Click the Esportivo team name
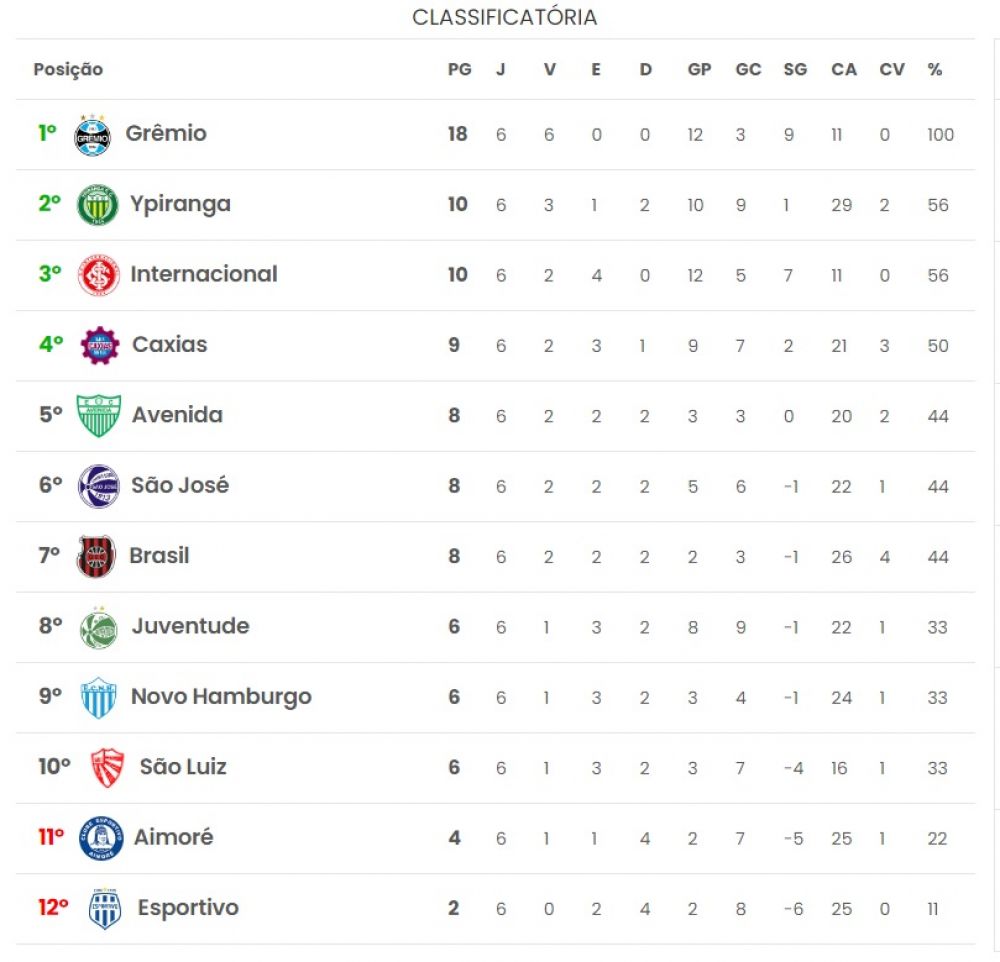This screenshot has height=962, width=1000. tap(188, 907)
